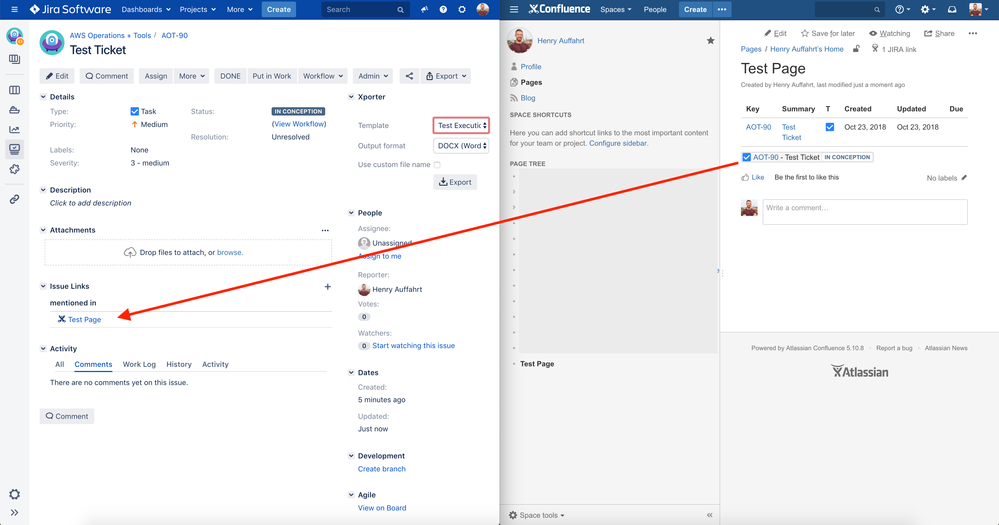Switch to Work Log activity tab
999x525 pixels.
pyautogui.click(x=139, y=364)
